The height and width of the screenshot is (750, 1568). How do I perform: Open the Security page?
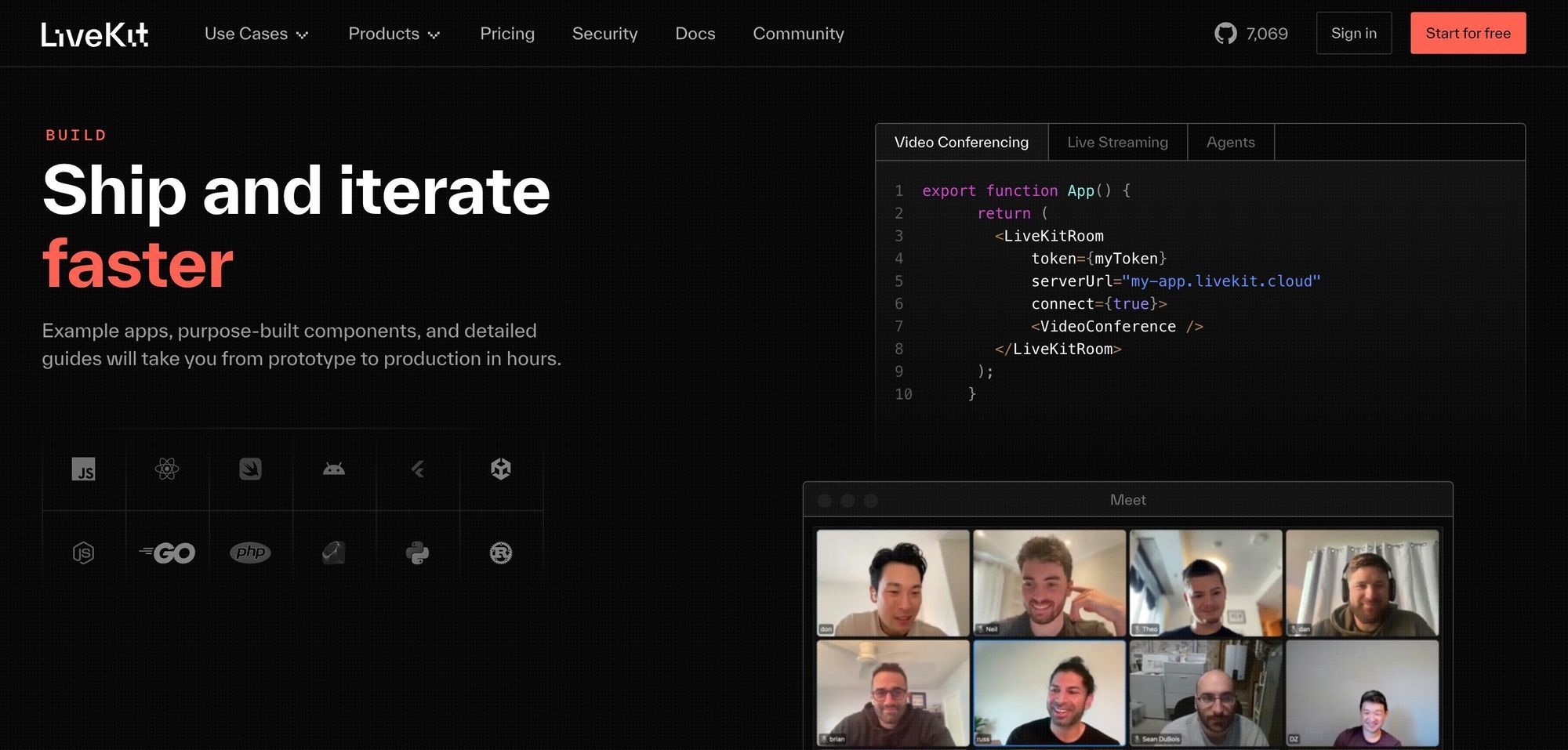click(605, 34)
